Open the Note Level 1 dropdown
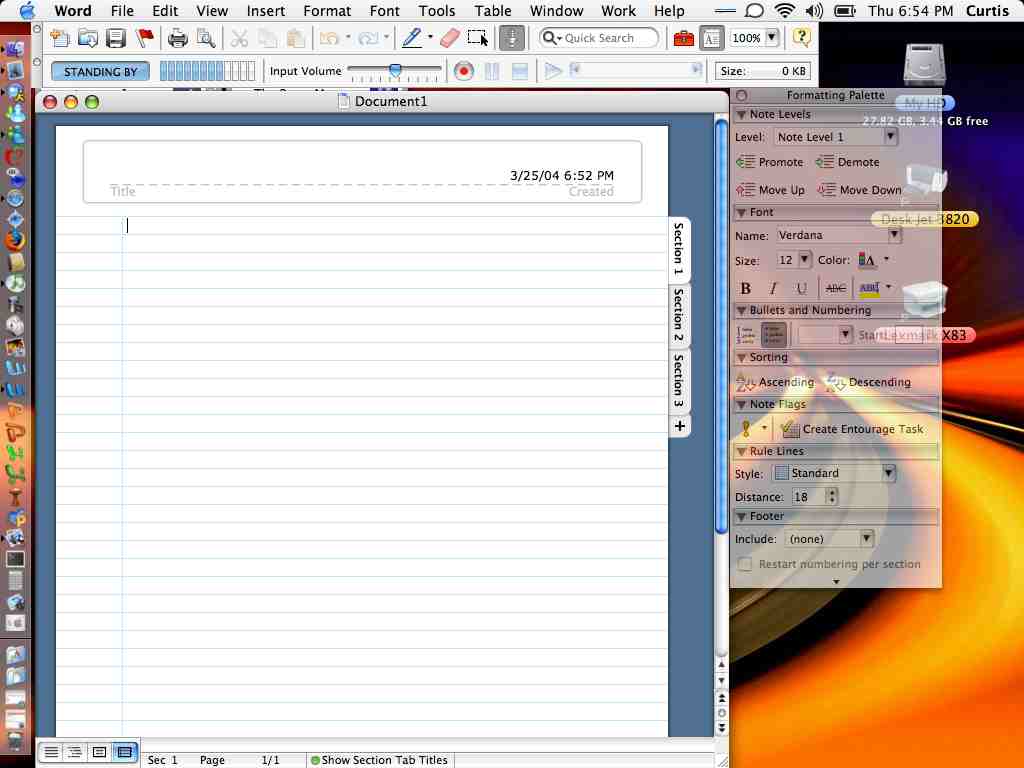1024x768 pixels. 836,137
